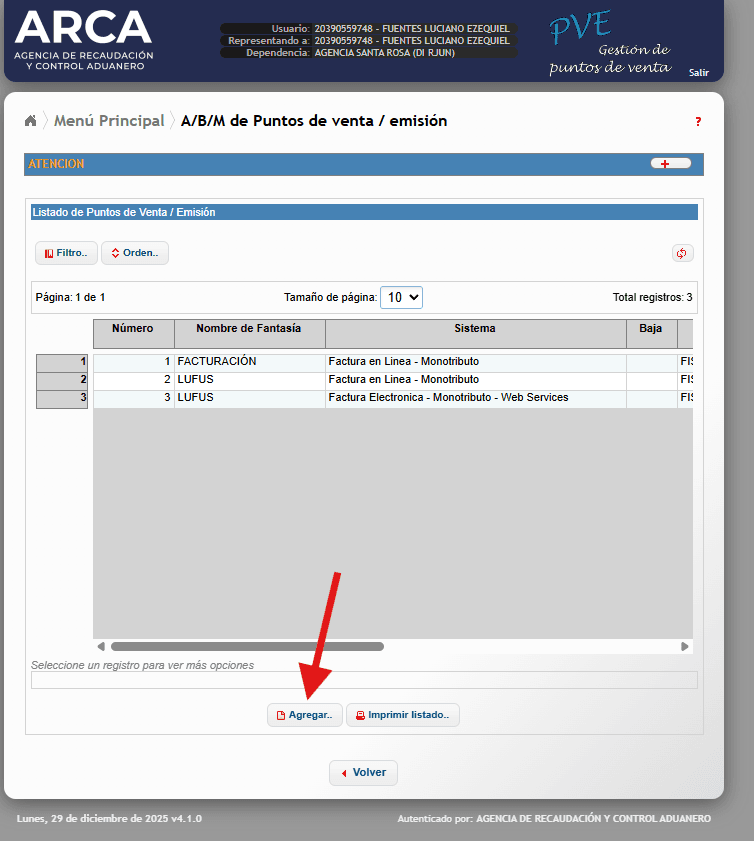
Task: Click the horizontal scrollbar right arrow
Action: [684, 647]
